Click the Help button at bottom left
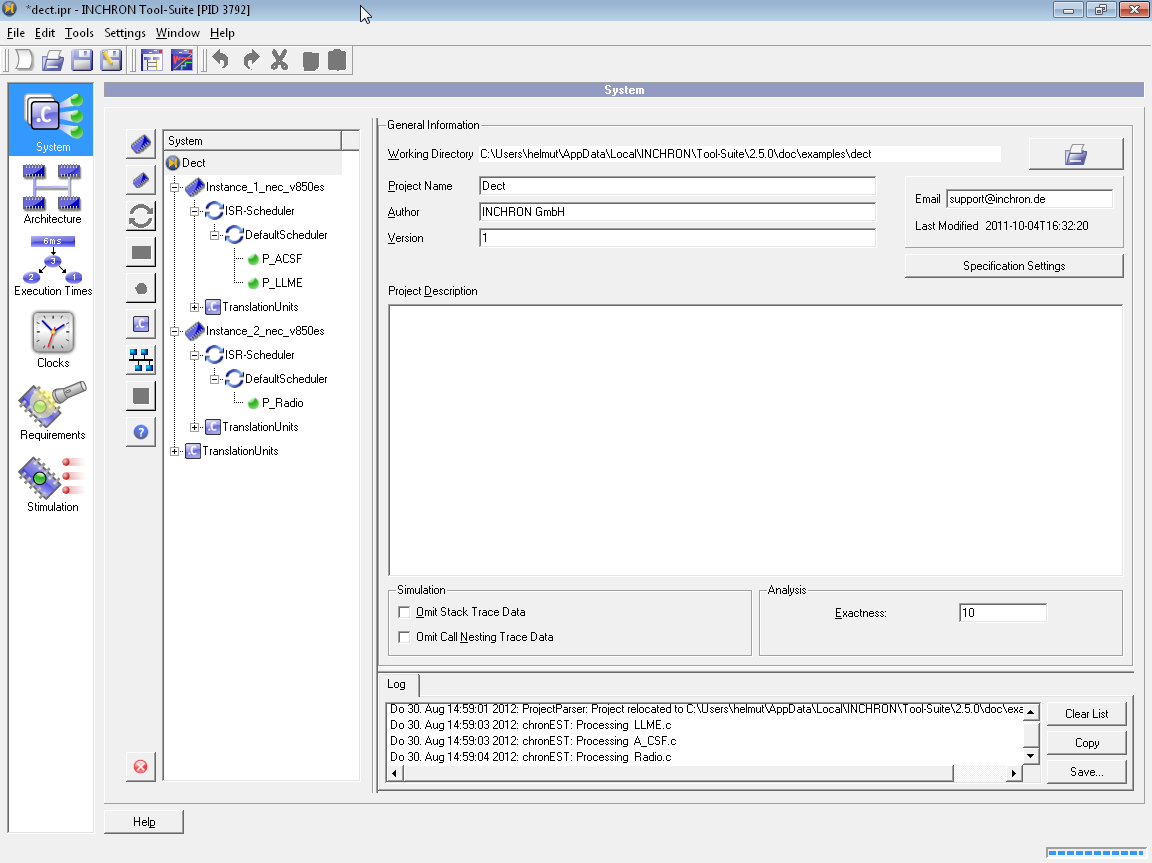 coord(144,822)
